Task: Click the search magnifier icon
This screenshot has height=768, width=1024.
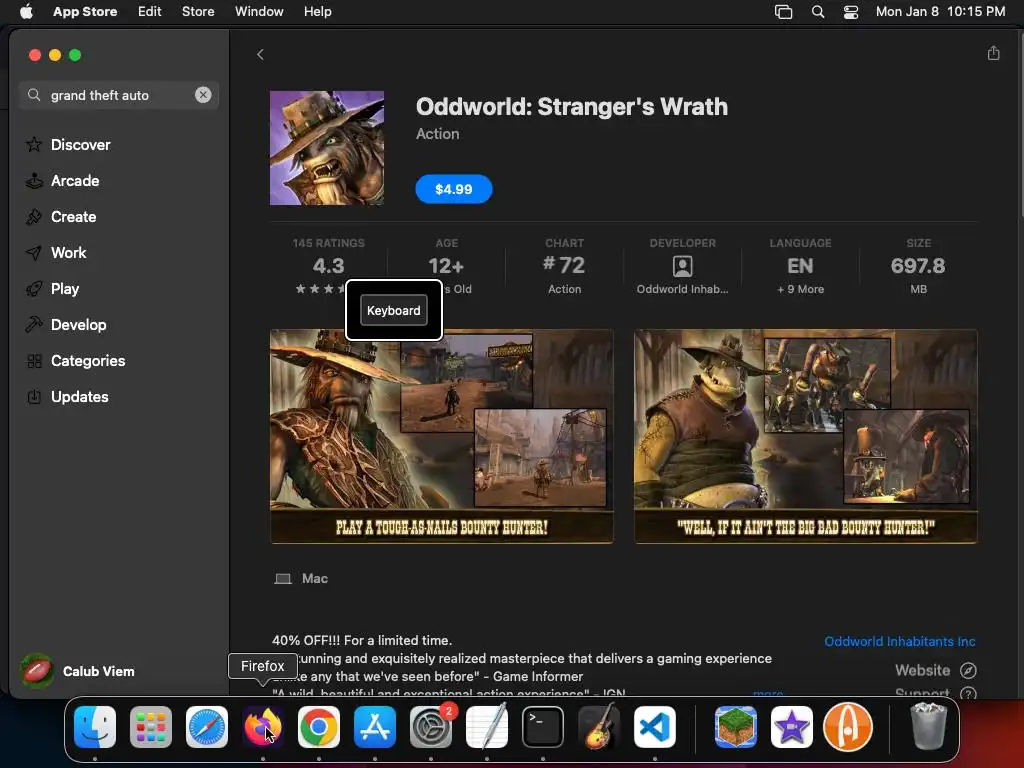Action: click(34, 95)
